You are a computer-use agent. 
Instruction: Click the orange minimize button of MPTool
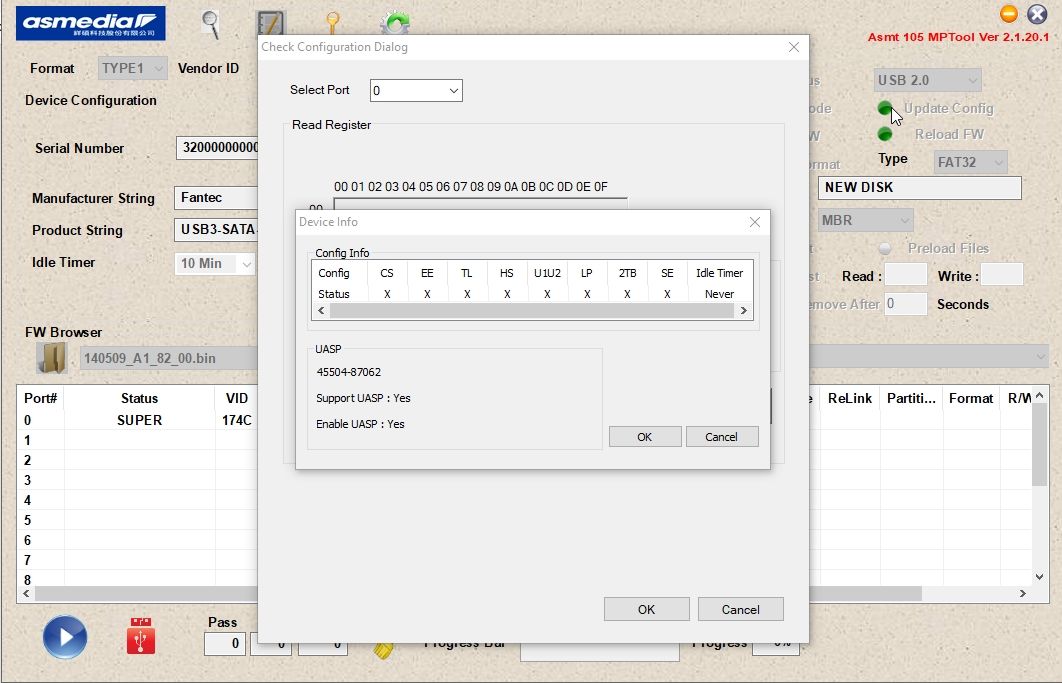pos(1008,14)
